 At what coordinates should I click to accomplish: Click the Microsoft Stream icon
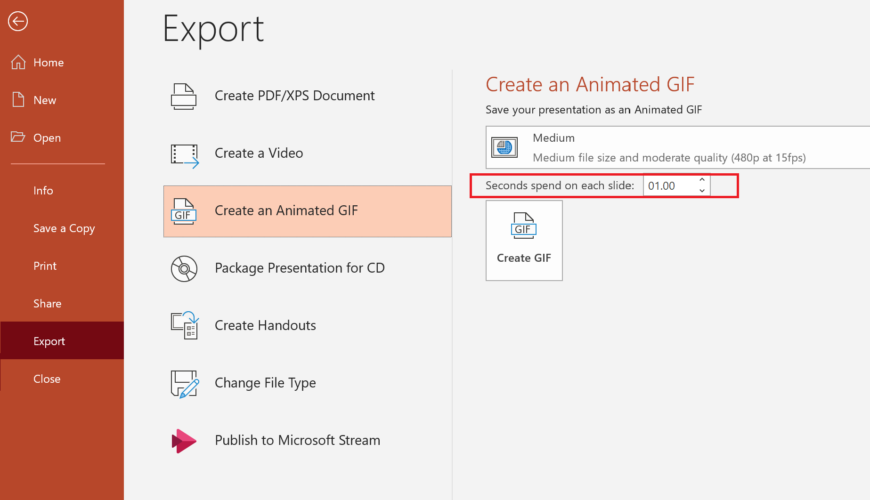tap(184, 440)
